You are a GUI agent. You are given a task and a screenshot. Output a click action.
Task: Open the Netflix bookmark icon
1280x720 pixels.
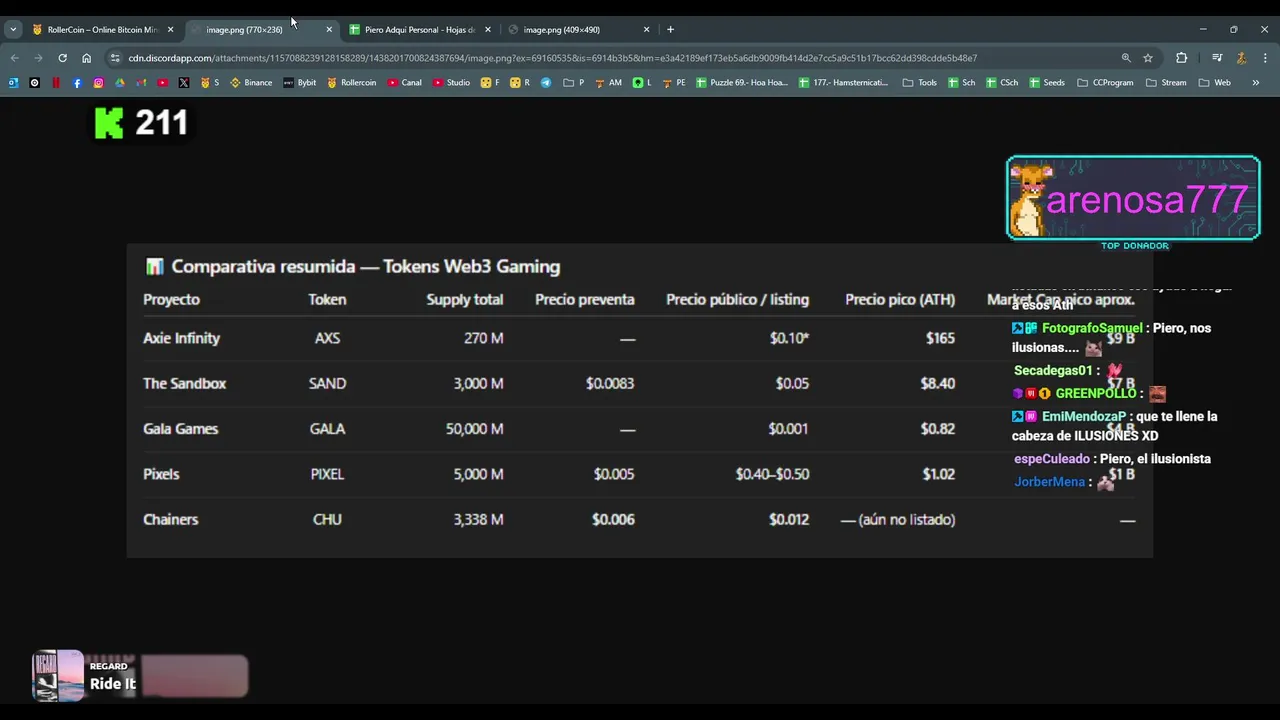pos(56,83)
